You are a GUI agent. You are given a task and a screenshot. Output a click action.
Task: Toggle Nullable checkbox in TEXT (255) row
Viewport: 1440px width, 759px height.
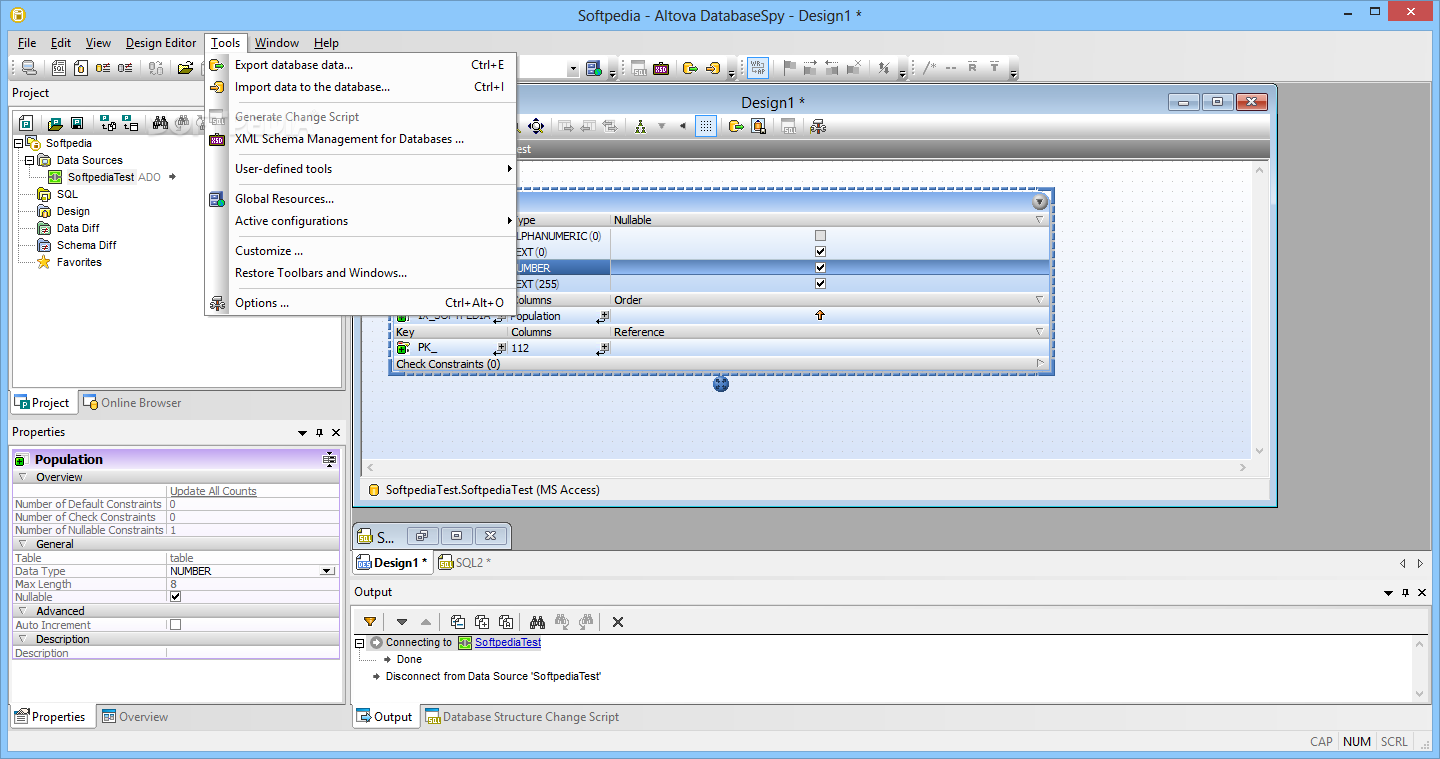coord(821,284)
